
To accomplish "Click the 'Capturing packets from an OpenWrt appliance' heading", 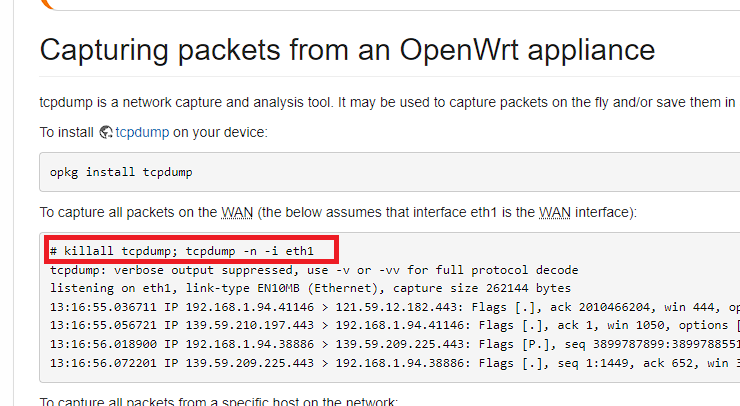I will pos(347,50).
